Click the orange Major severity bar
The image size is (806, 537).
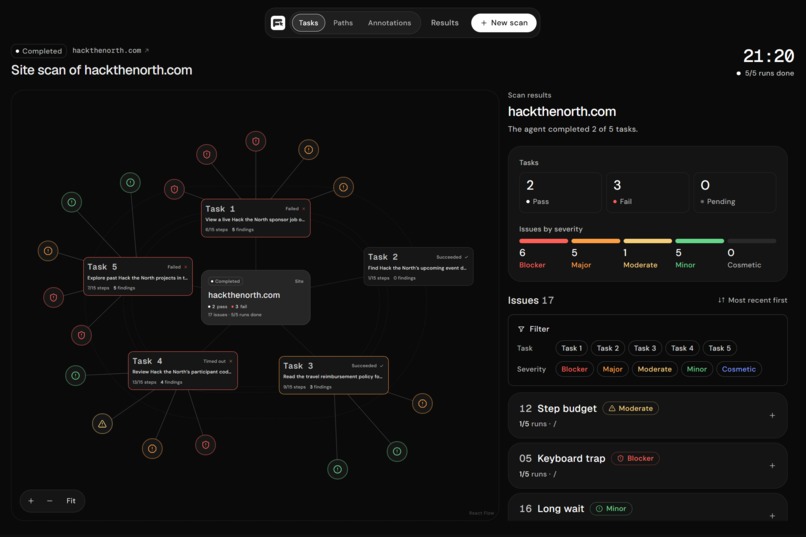point(596,240)
